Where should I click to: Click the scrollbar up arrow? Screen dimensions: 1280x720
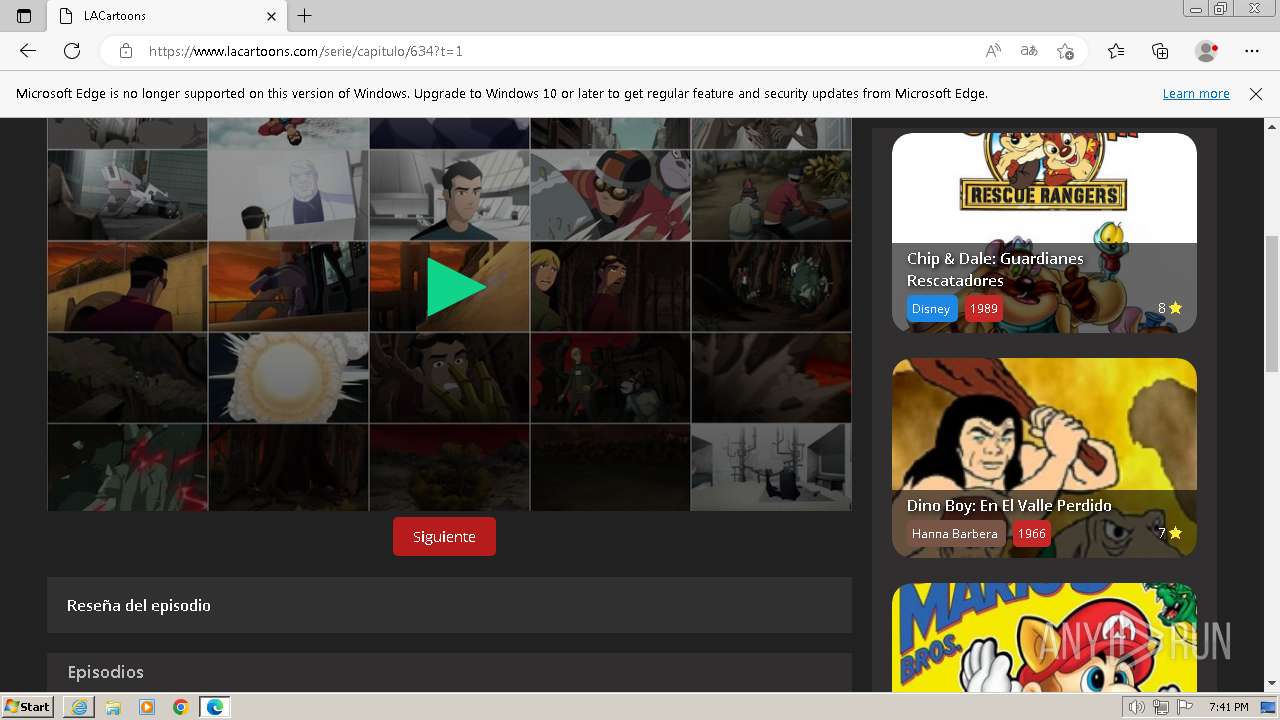(x=1272, y=127)
